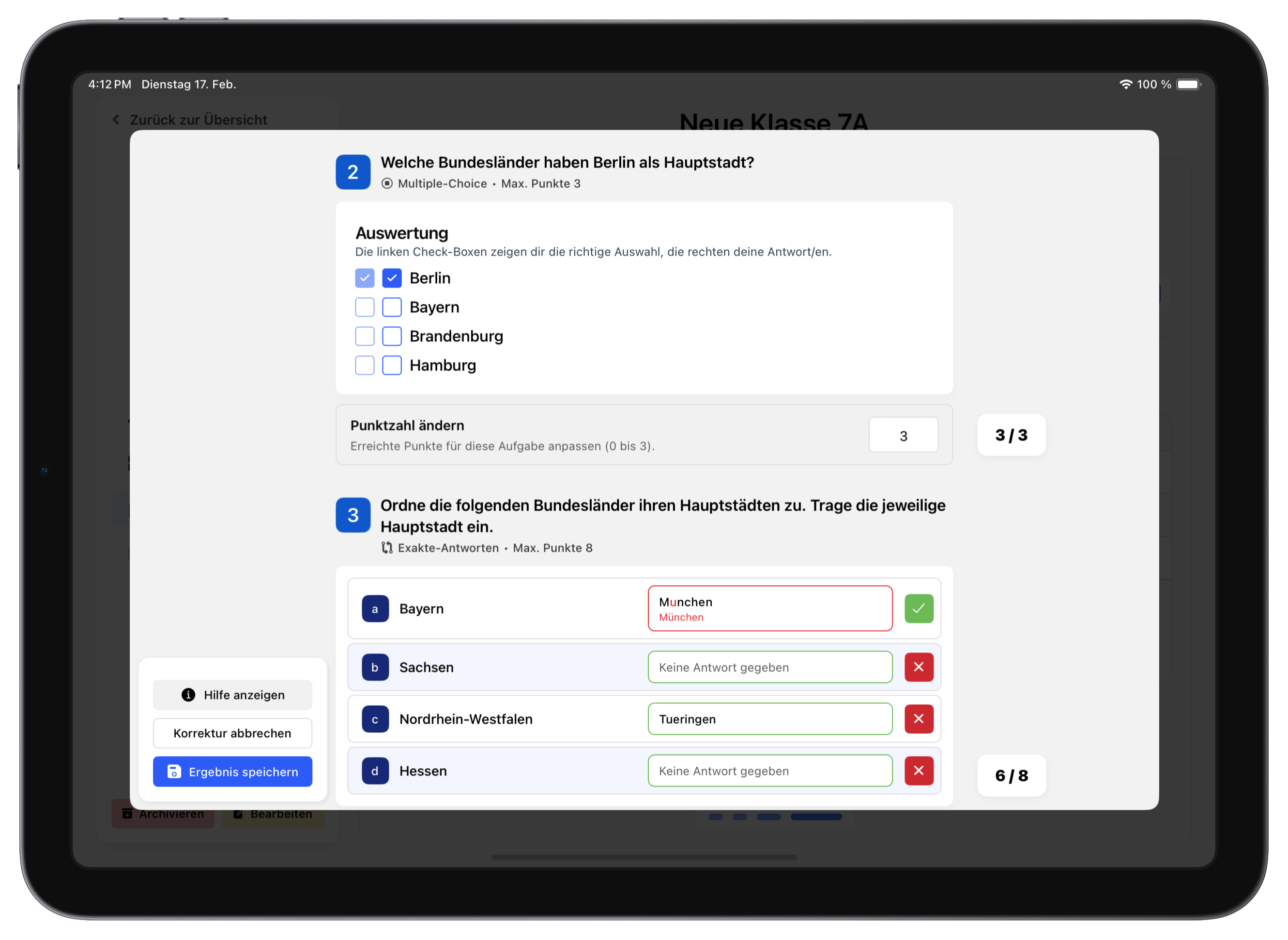
Task: Click the Tueringen answer field
Action: [x=769, y=719]
